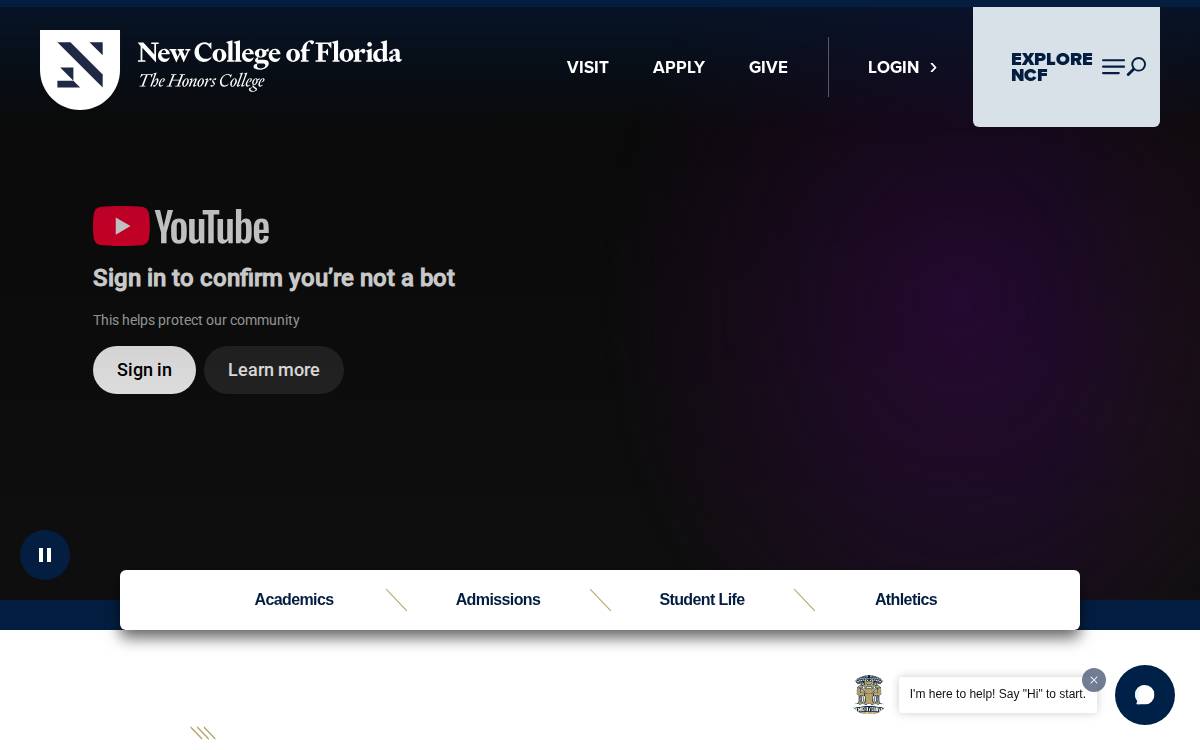Click the "I'm here to help!" chat message
1200x750 pixels.
[x=998, y=694]
